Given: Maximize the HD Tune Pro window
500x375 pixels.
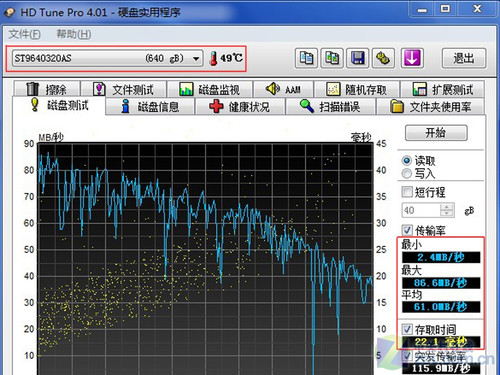Looking at the screenshot, I should (x=446, y=8).
